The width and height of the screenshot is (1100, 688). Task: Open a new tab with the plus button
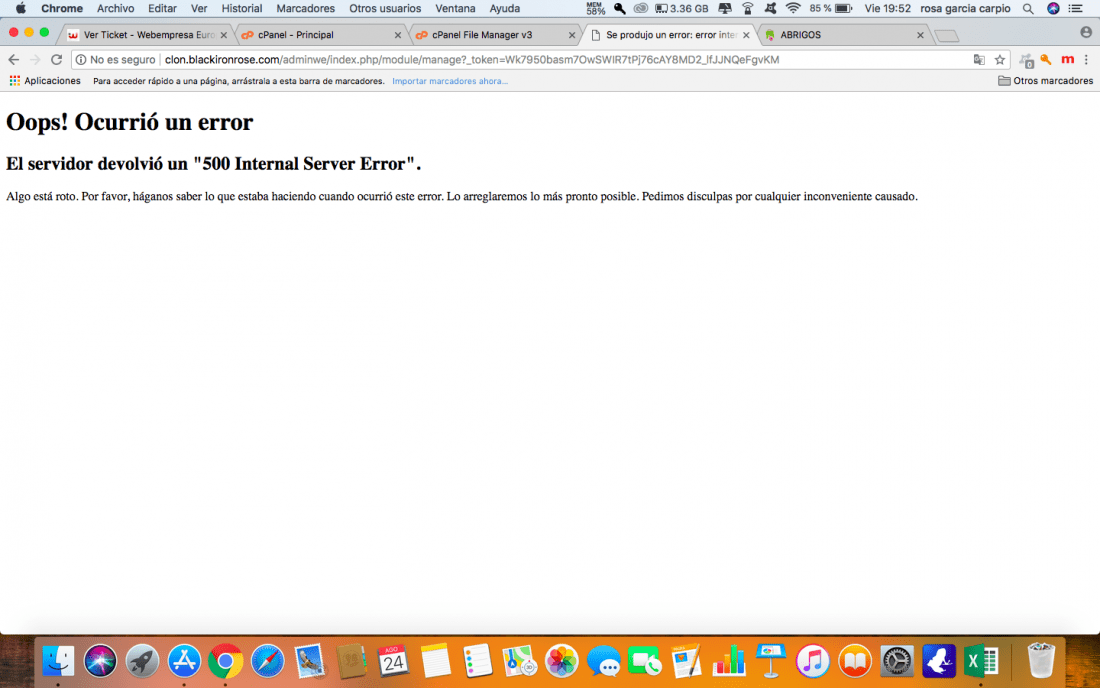947,36
